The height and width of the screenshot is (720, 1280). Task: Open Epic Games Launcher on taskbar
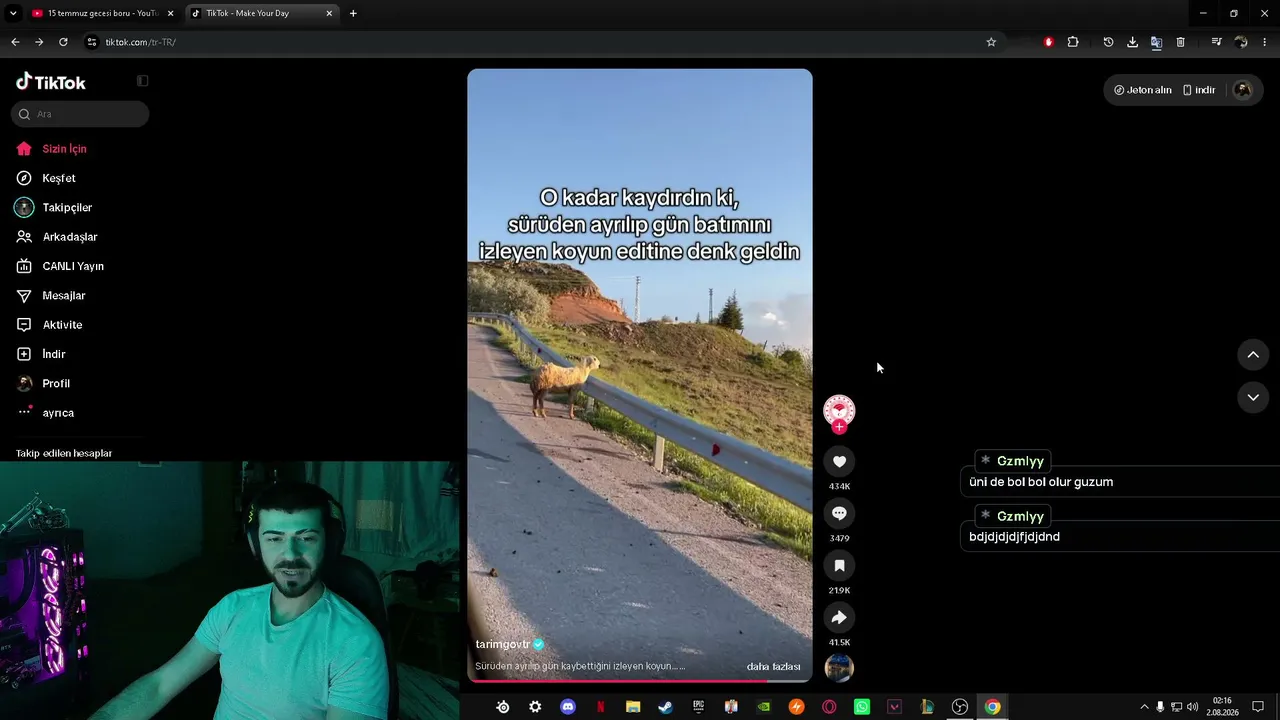tap(698, 707)
